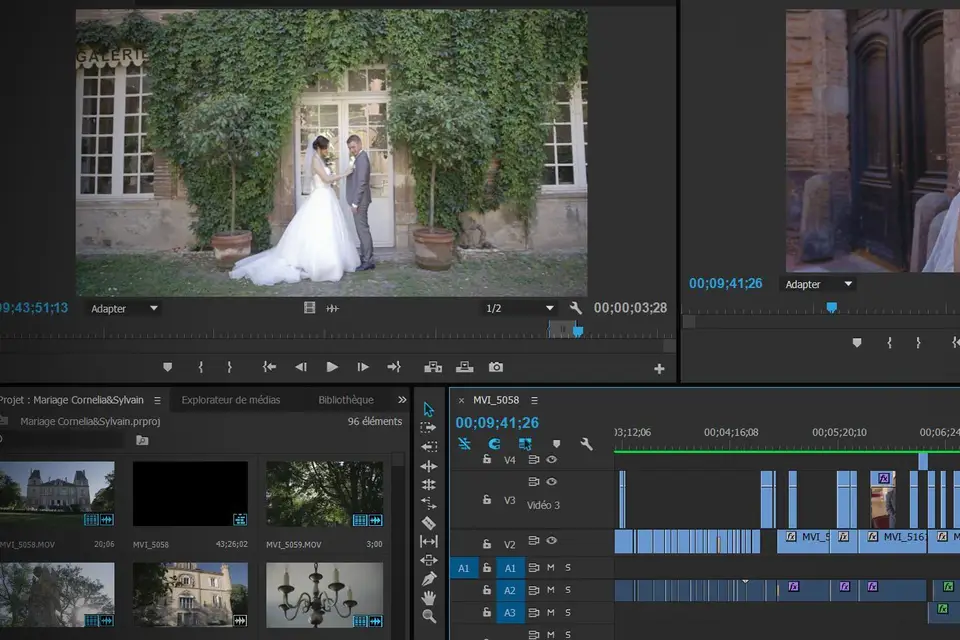Open source monitor Adapter zoom dropdown

125,309
